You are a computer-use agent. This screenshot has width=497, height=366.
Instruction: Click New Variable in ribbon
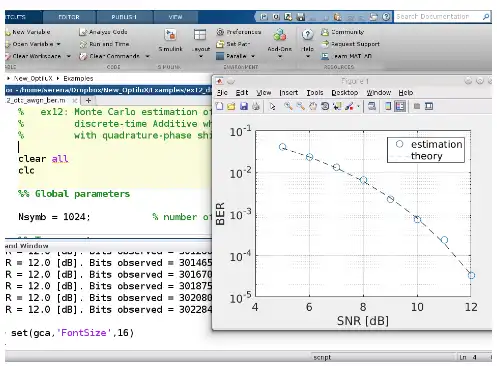28,32
